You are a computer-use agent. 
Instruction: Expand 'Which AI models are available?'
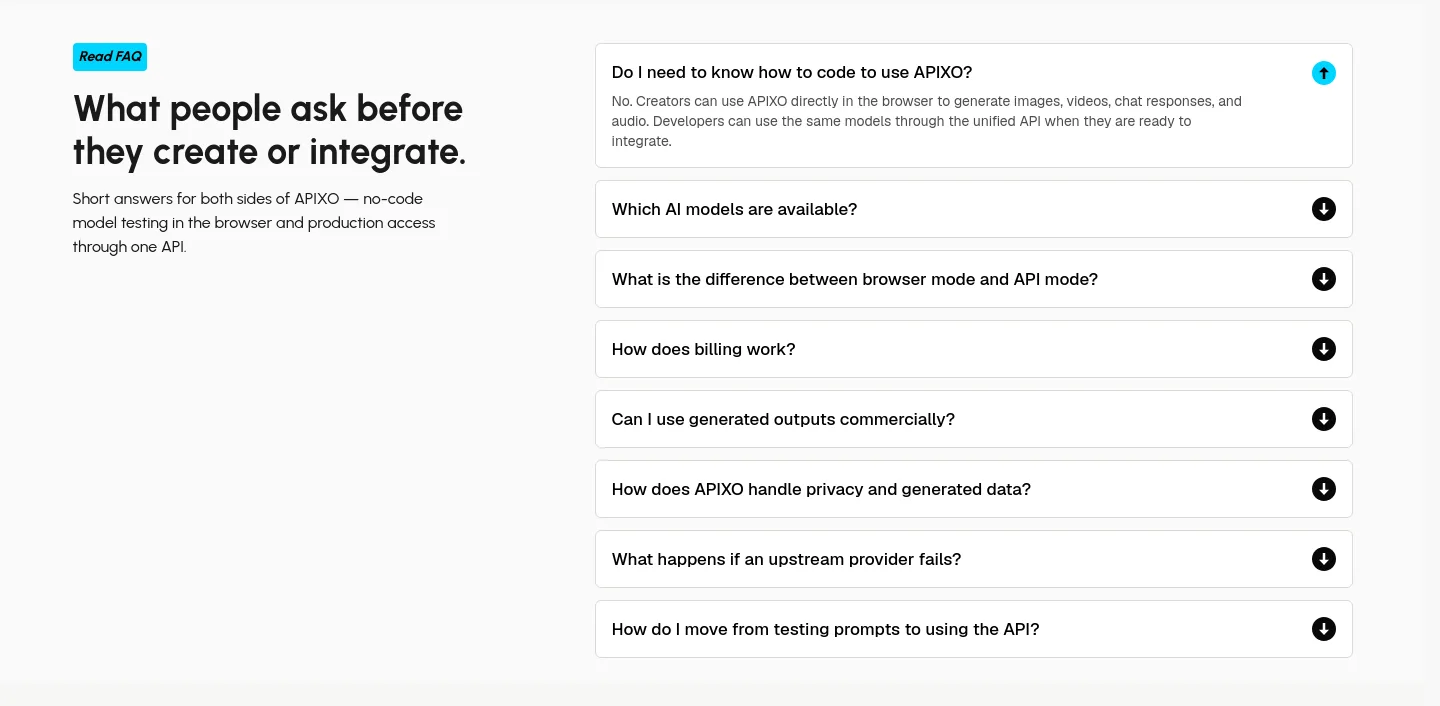[x=973, y=209]
